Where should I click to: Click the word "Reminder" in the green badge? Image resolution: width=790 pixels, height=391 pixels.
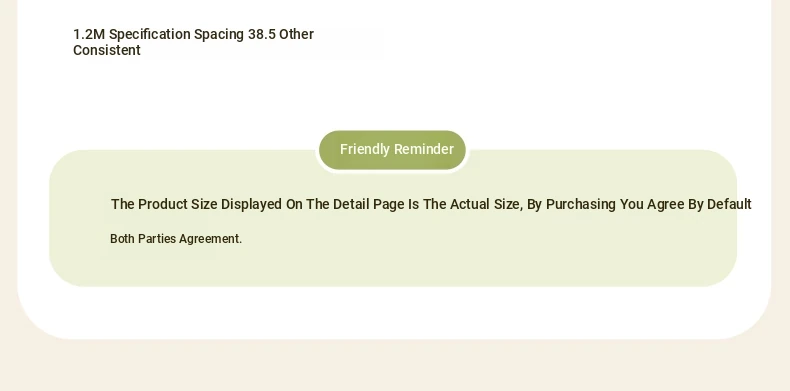pyautogui.click(x=424, y=149)
